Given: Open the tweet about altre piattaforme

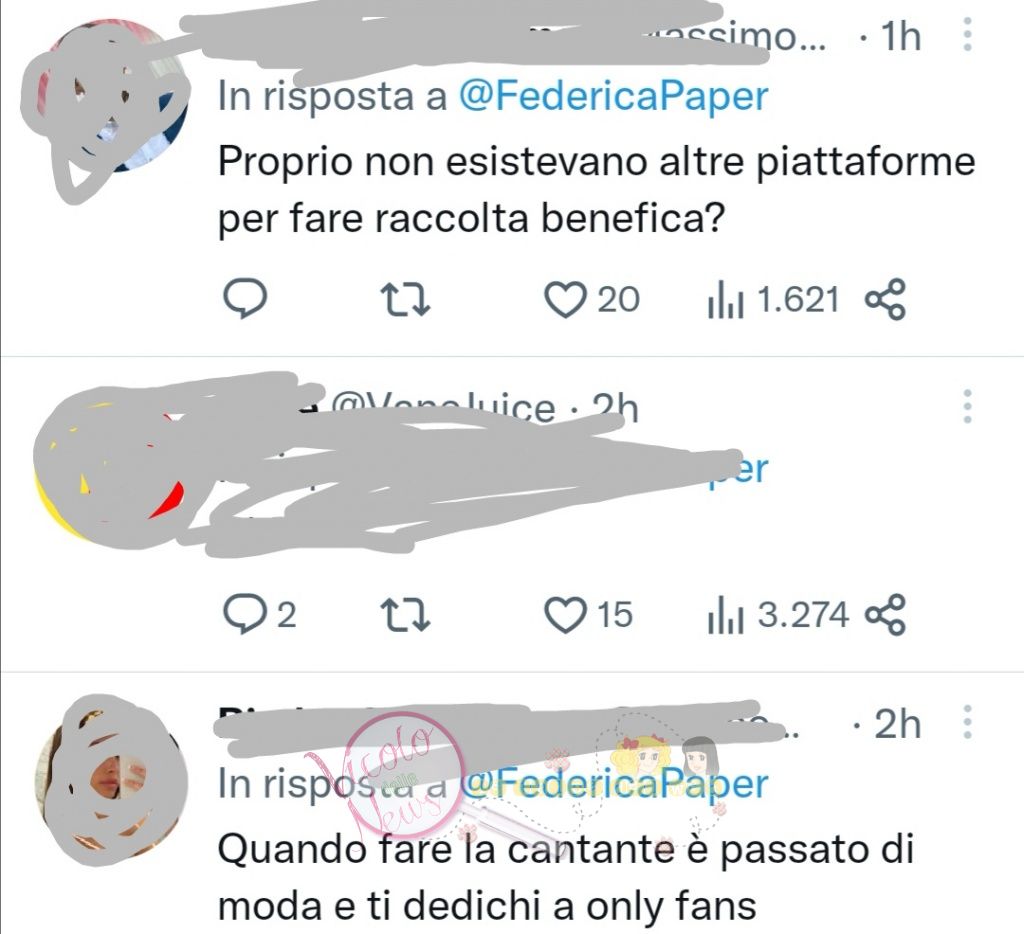Looking at the screenshot, I should pos(596,189).
